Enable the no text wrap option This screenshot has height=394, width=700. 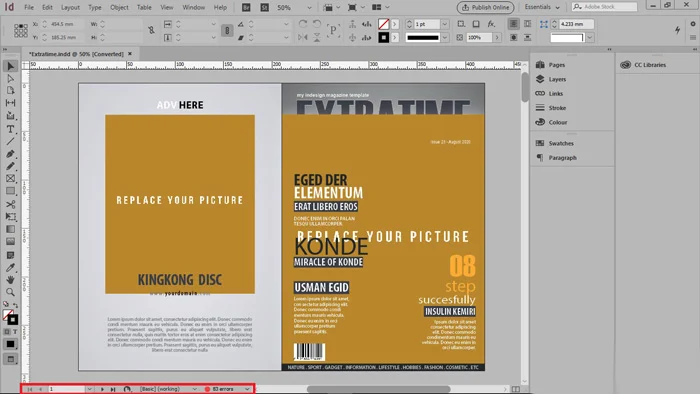tap(514, 24)
